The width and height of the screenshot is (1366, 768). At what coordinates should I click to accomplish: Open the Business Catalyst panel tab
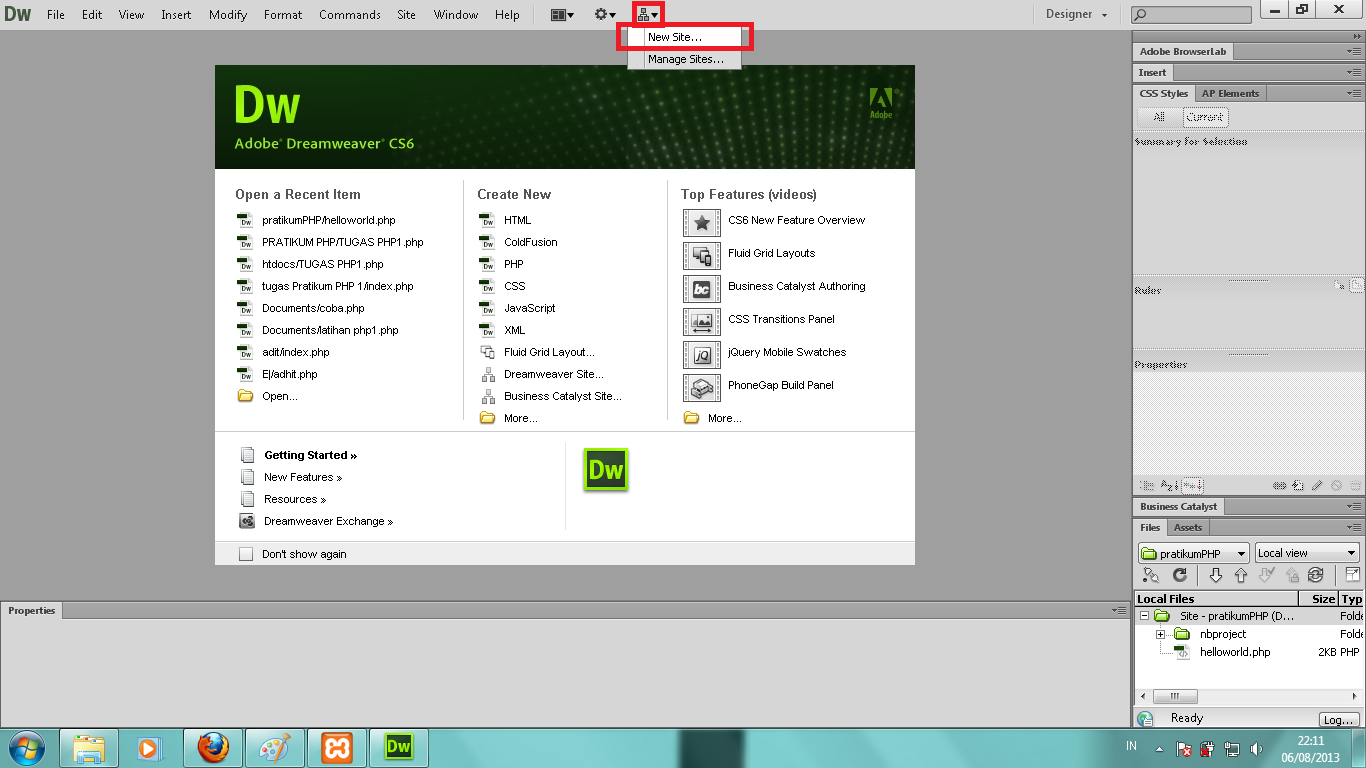(1178, 506)
